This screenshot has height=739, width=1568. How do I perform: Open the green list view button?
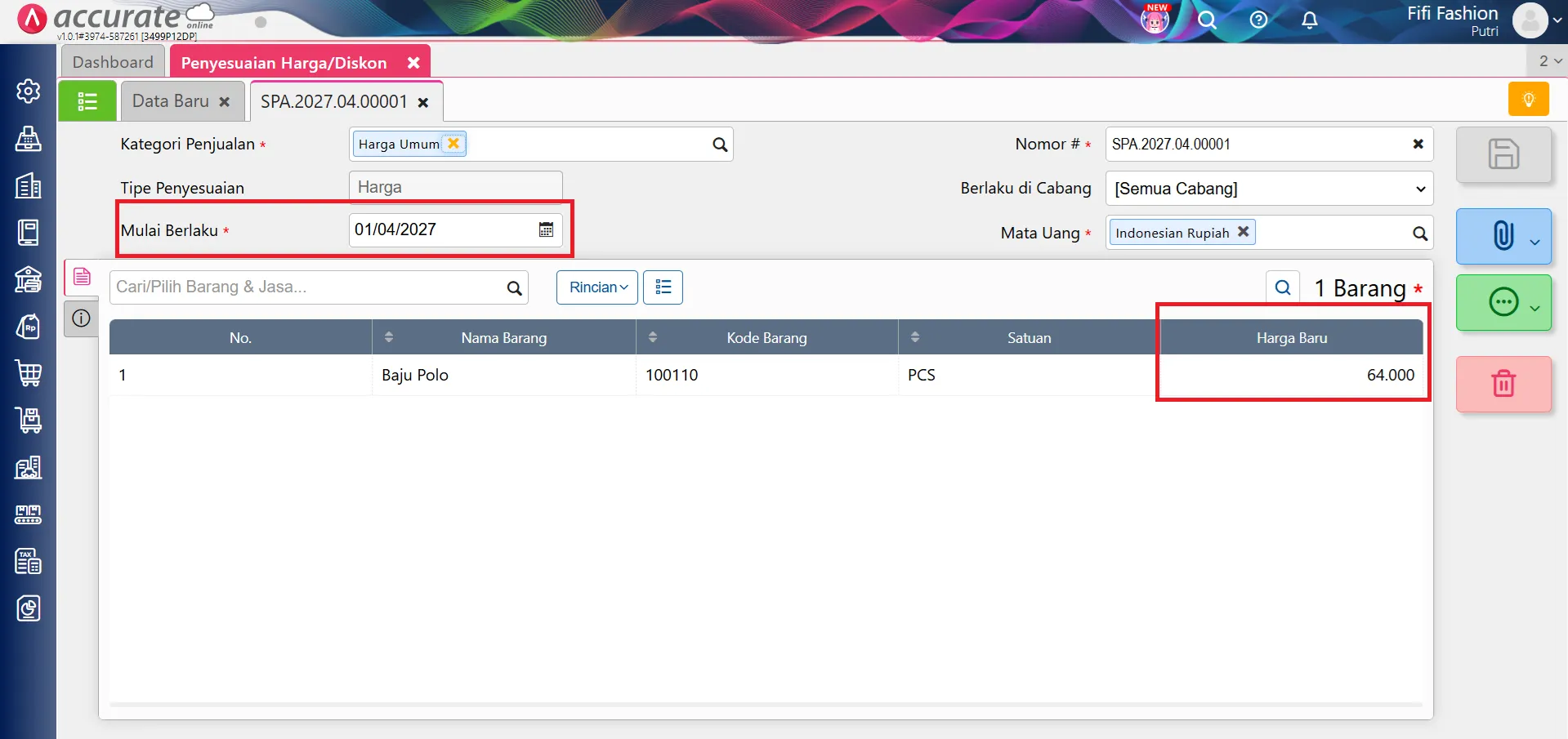tap(87, 101)
